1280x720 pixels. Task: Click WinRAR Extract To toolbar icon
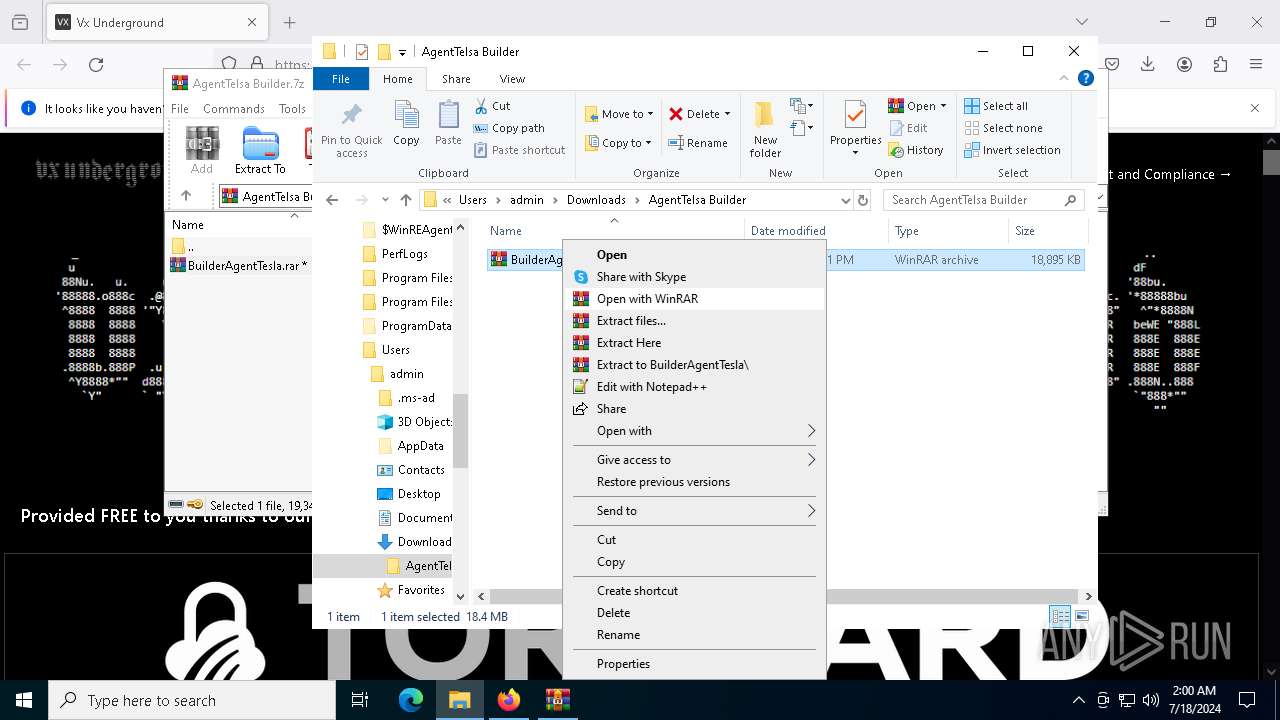coord(260,150)
